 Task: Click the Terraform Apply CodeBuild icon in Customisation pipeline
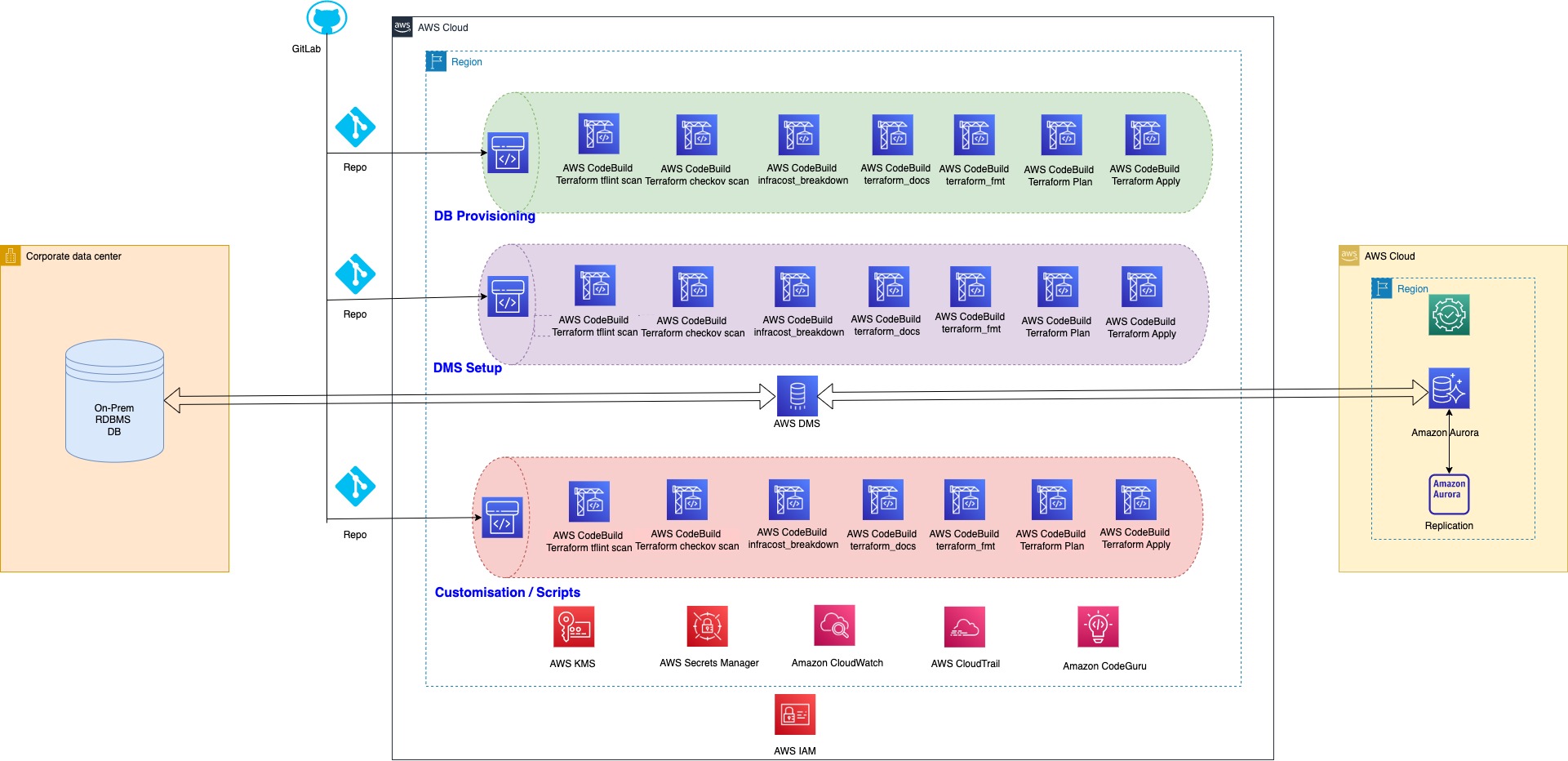pos(1136,500)
